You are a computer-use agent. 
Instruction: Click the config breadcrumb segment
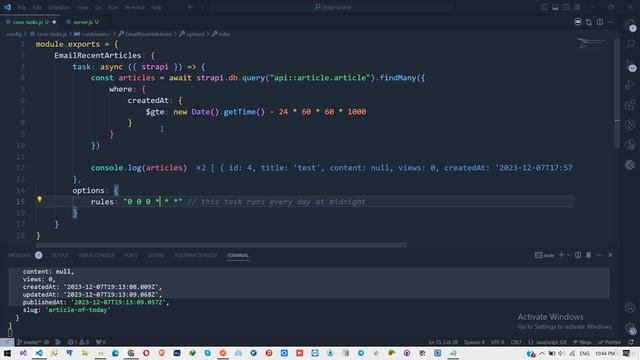click(x=13, y=34)
